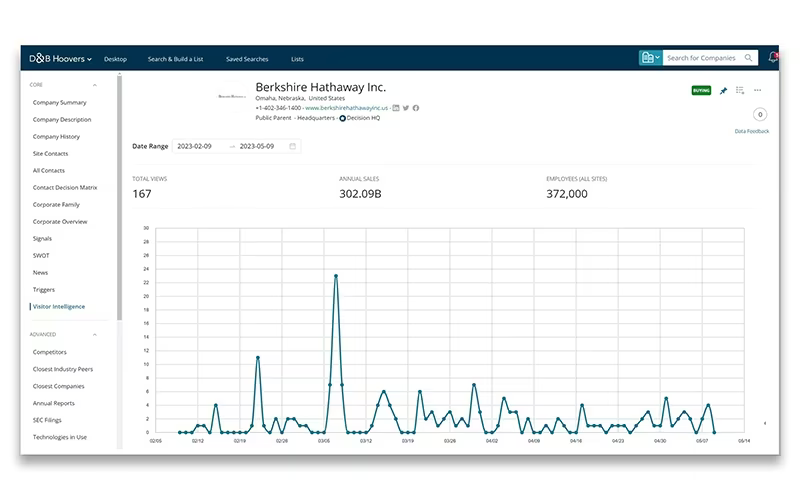Open the Twitter profile icon
The height and width of the screenshot is (500, 800).
click(x=406, y=108)
